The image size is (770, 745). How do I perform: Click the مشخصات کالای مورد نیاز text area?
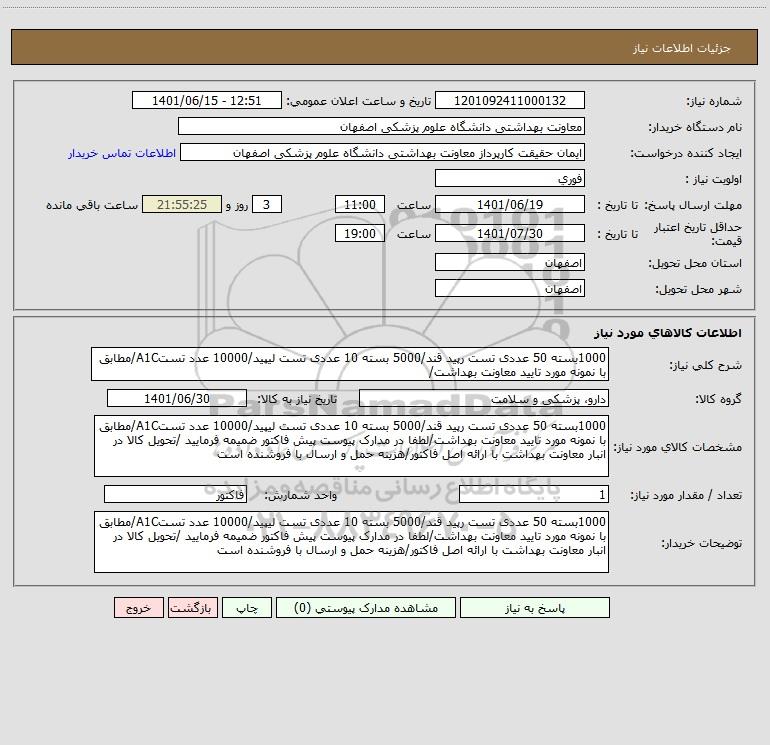pyautogui.click(x=351, y=446)
